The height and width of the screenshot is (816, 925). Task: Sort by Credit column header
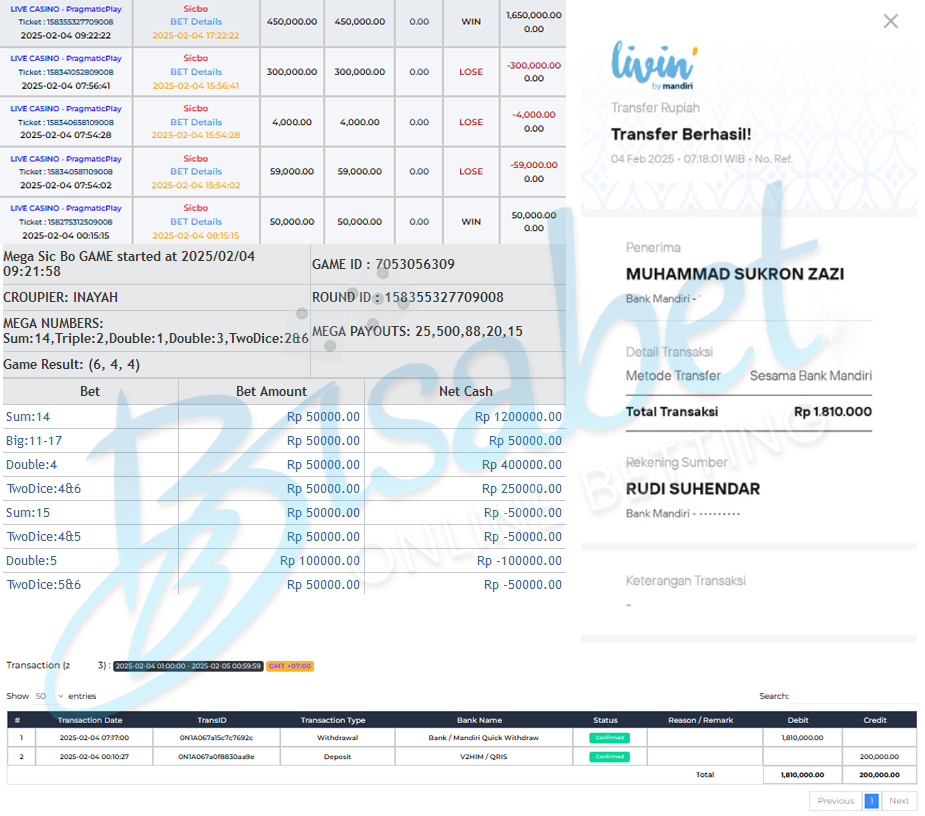[875, 720]
